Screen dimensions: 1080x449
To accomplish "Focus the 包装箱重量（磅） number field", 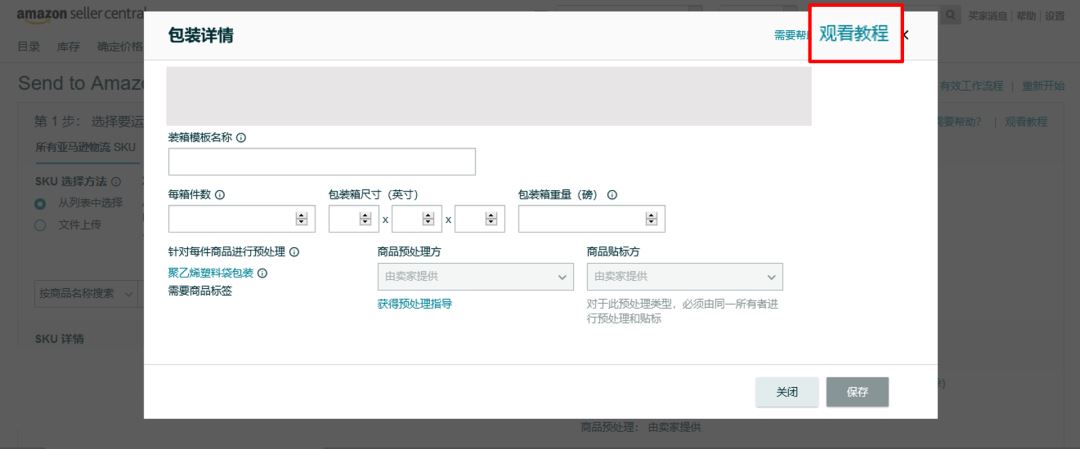I will pos(592,219).
